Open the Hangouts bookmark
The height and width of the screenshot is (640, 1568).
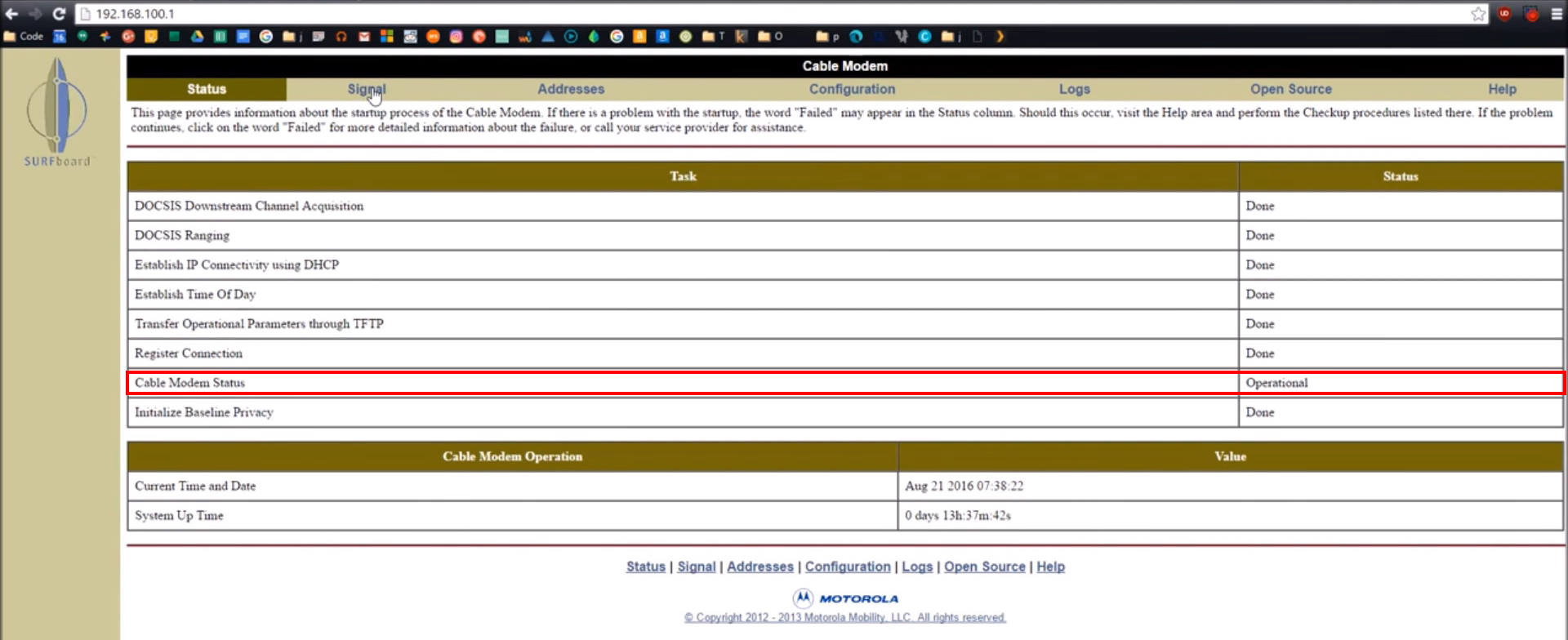pyautogui.click(x=82, y=36)
